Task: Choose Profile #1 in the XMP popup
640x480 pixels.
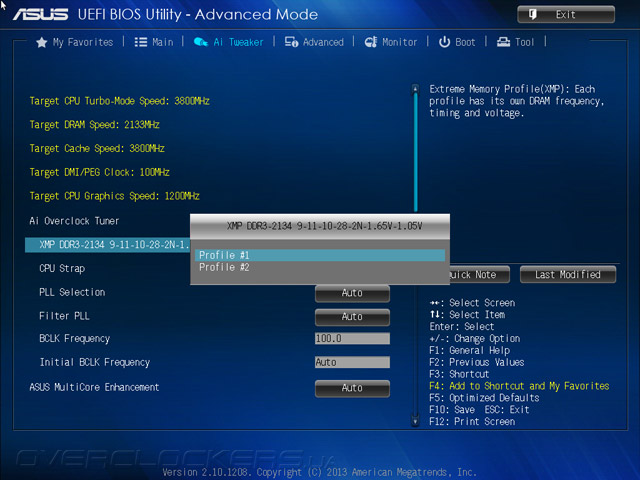Action: point(320,255)
